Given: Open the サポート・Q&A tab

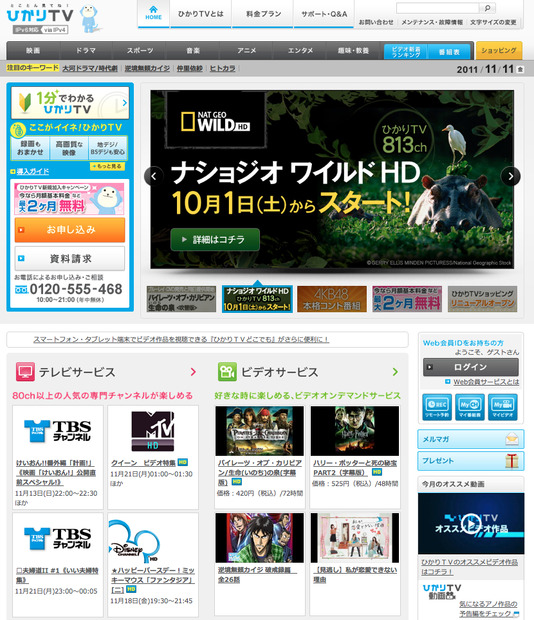Looking at the screenshot, I should click(324, 14).
